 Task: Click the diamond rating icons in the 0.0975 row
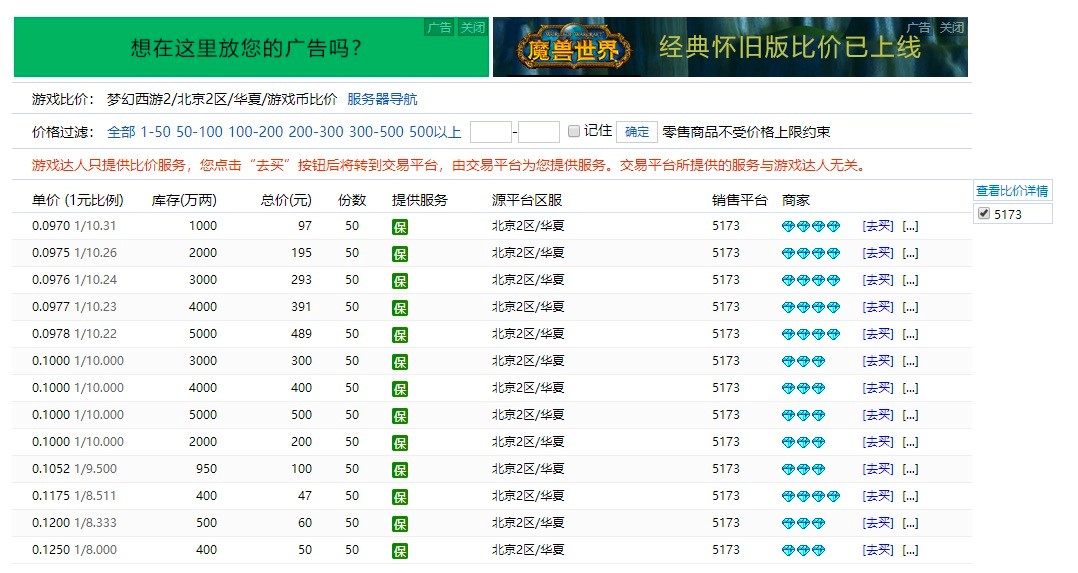pos(810,253)
